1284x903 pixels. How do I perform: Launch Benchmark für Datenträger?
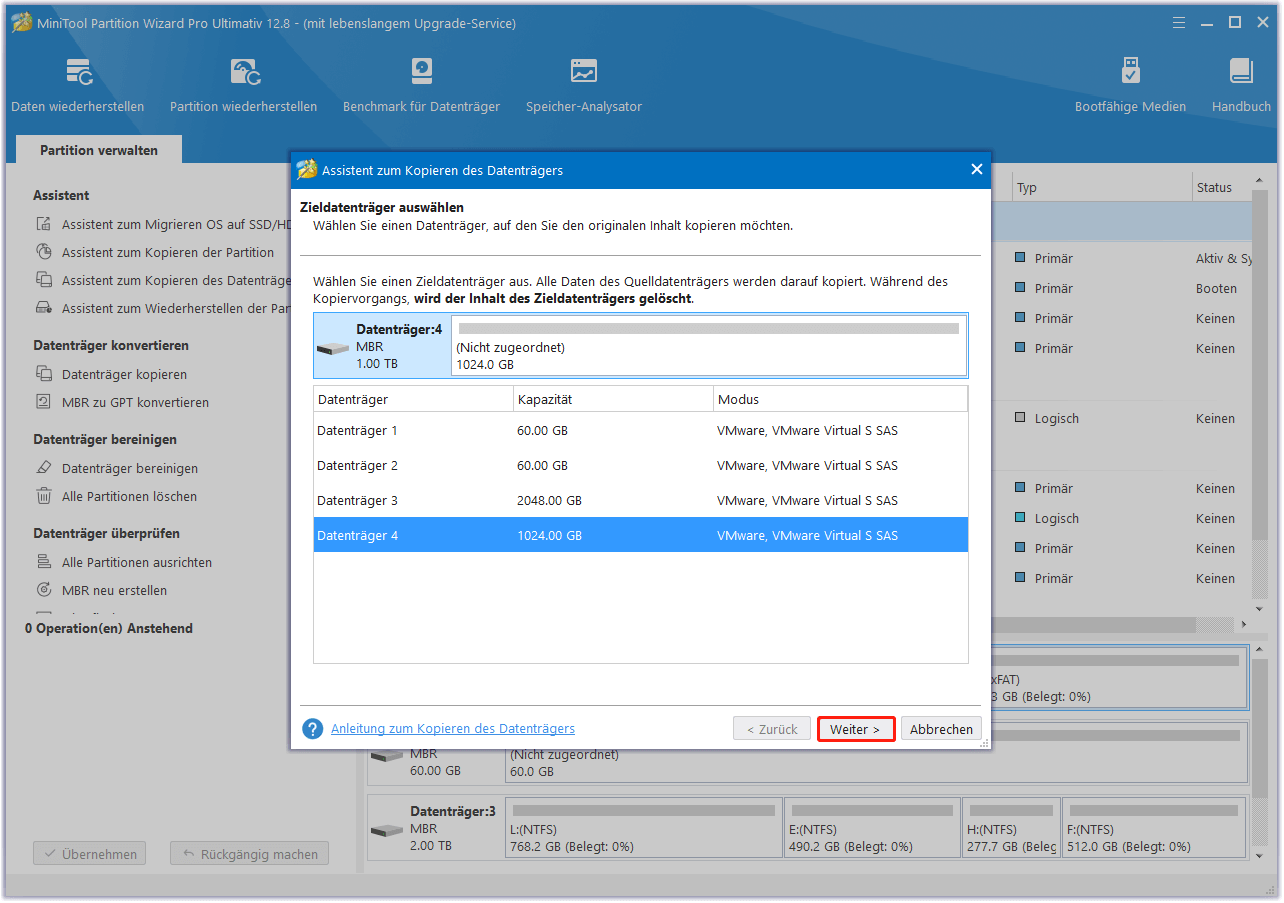421,85
